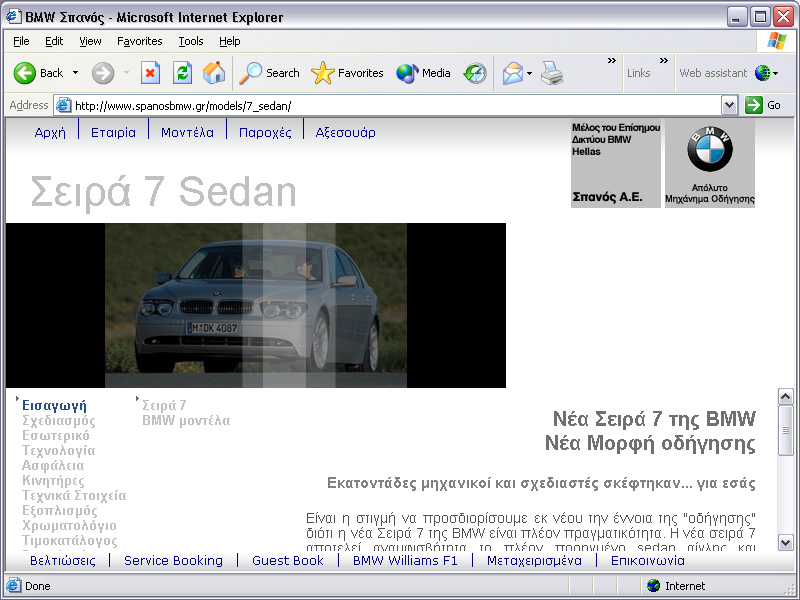This screenshot has width=800, height=600.
Task: Select Τεχνικά Στοιχεία in side menu
Action: 74,495
